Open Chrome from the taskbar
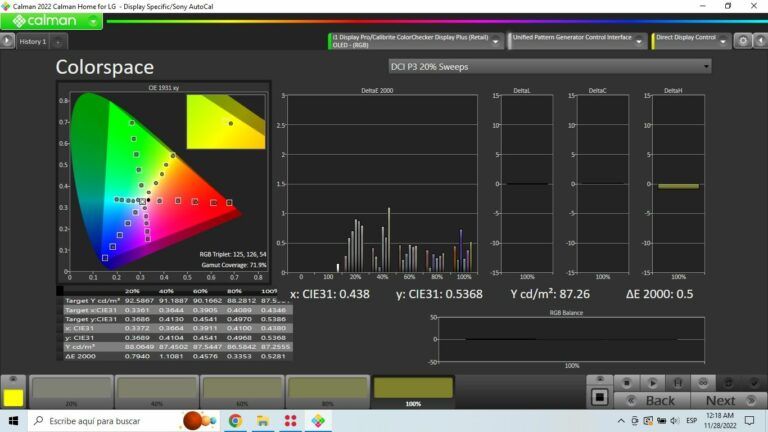Screen dimensions: 768x432 pyautogui.click(x=235, y=421)
